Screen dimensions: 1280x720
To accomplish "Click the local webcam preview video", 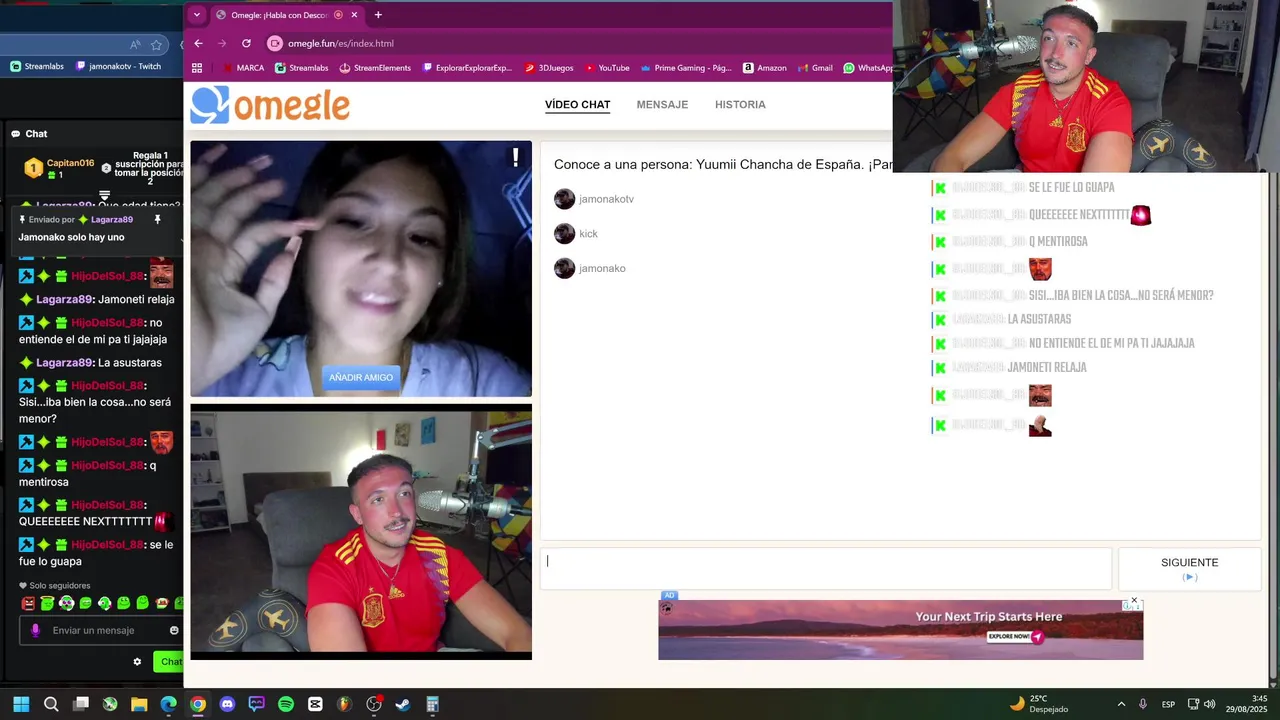I will [x=361, y=533].
